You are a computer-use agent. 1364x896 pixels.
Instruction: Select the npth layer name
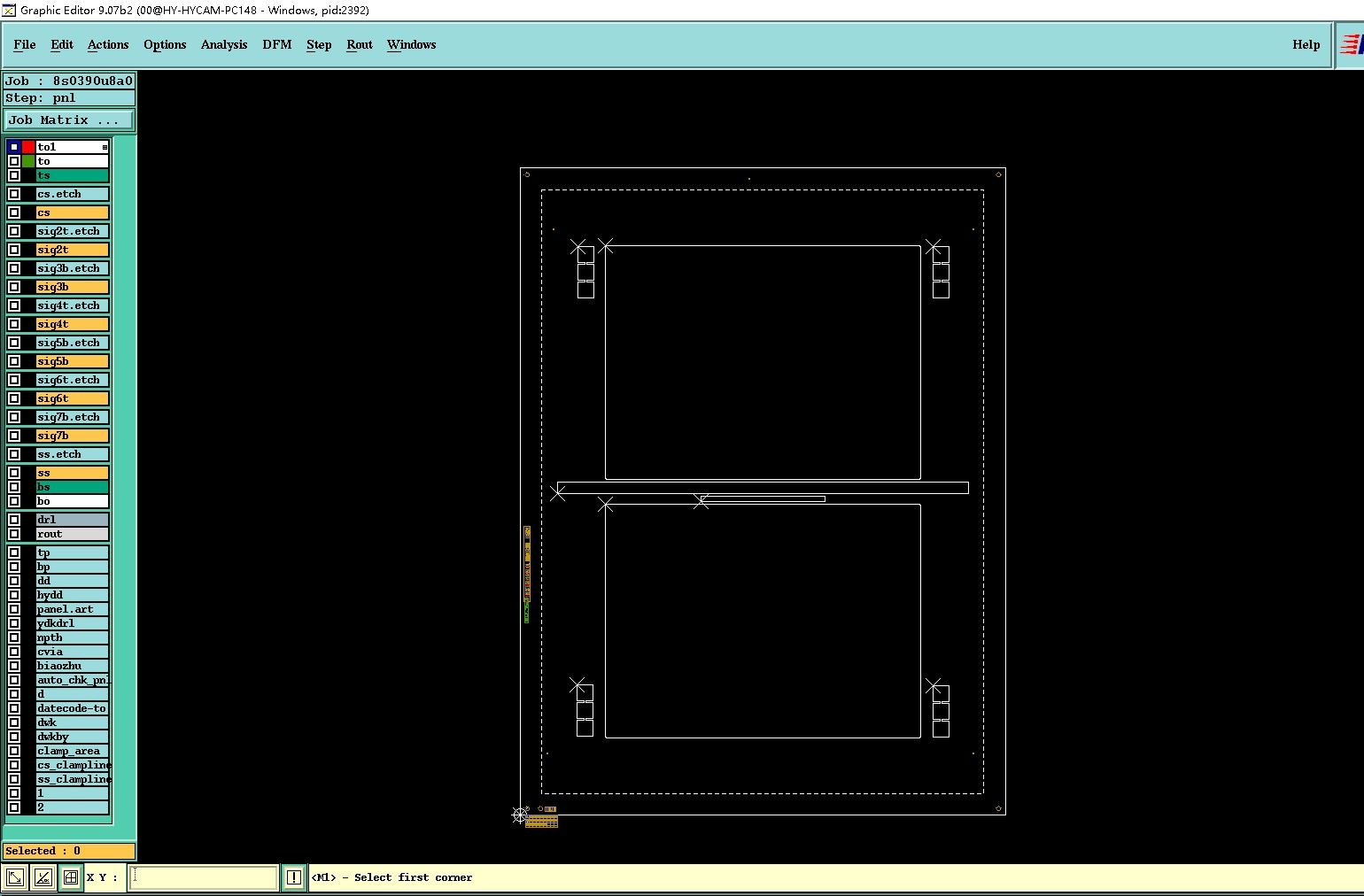pos(73,637)
